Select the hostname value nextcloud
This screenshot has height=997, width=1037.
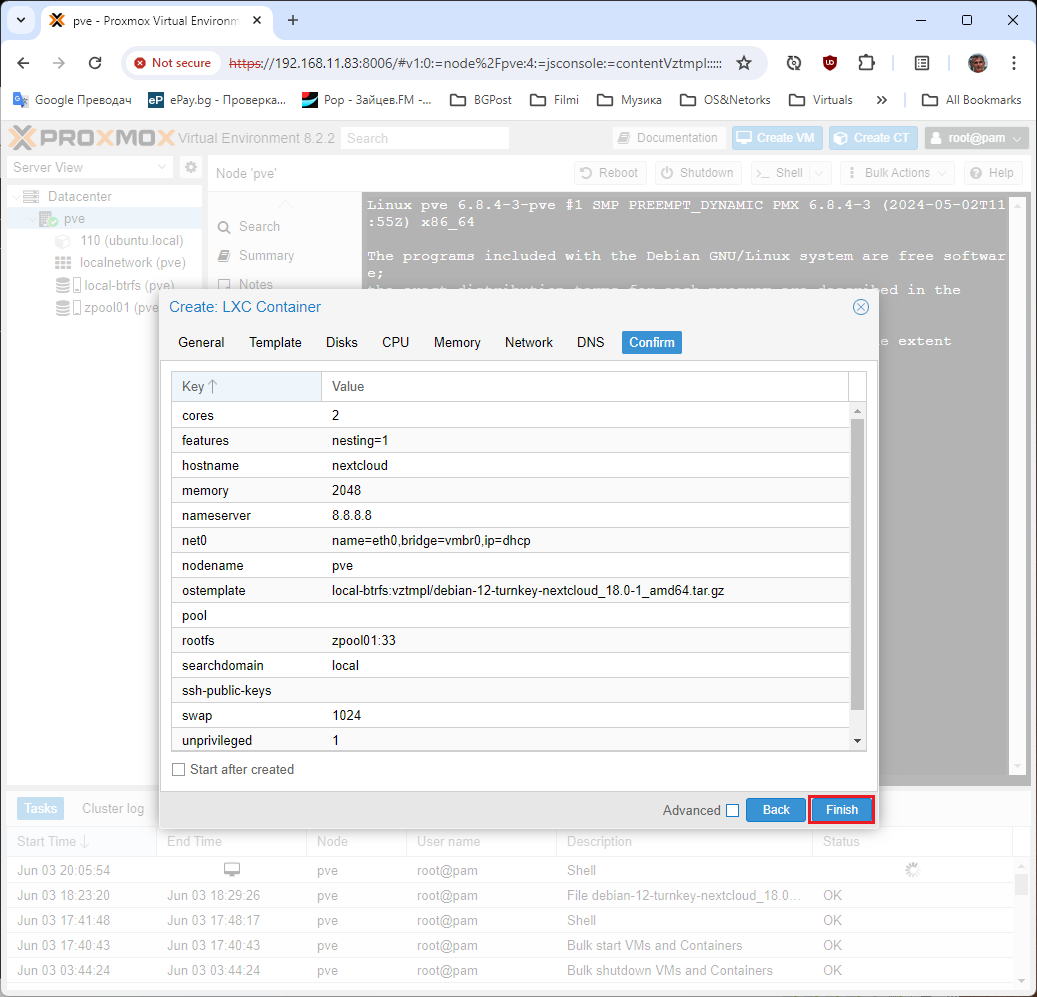click(360, 465)
